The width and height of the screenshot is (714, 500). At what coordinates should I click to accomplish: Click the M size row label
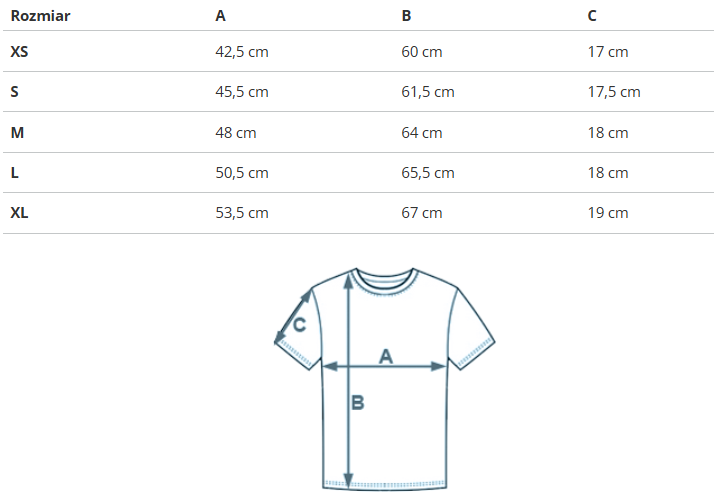[x=16, y=132]
